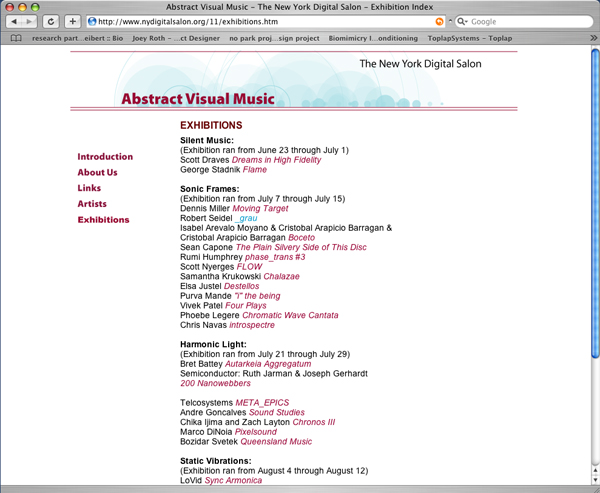Image resolution: width=600 pixels, height=493 pixels.
Task: Open Telcosystems' 'META_EPICS' link
Action: point(262,403)
